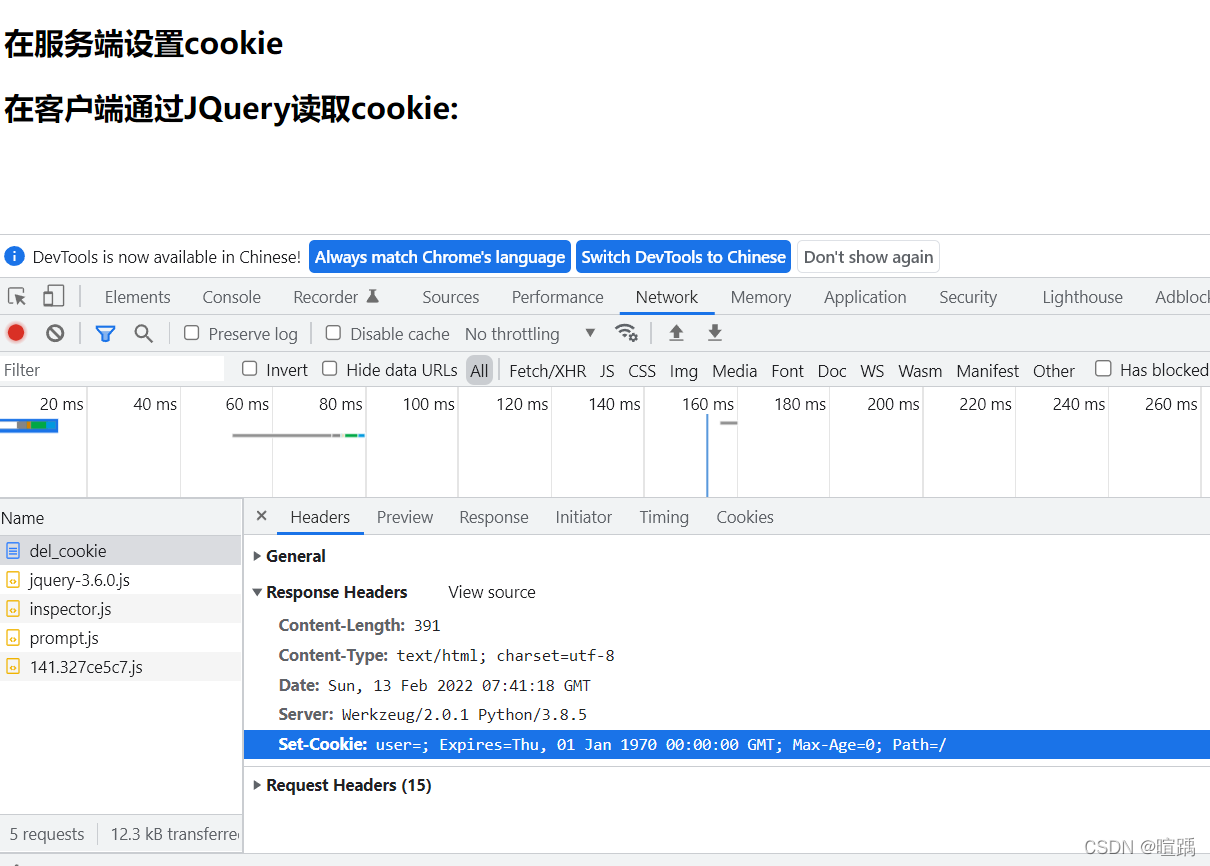Check Hide data URLs
1210x866 pixels.
(330, 368)
